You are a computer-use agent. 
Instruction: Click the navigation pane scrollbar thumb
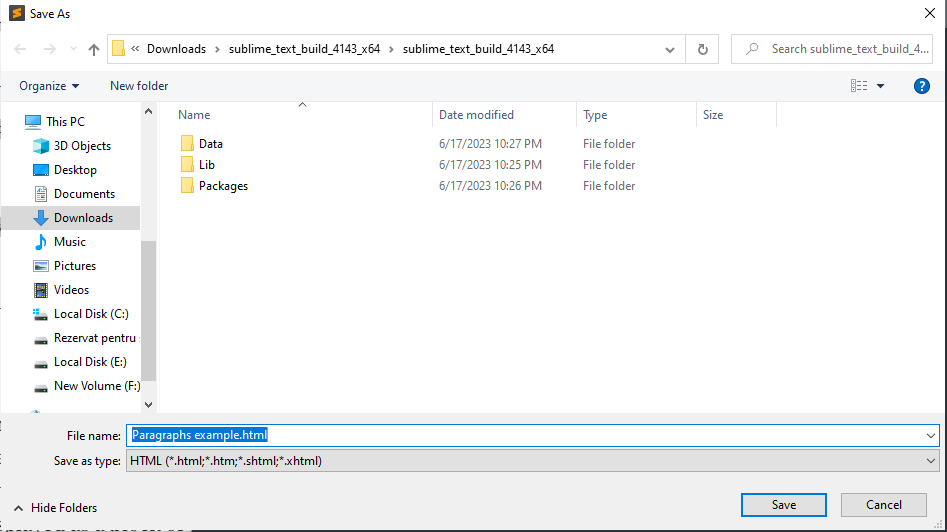(x=149, y=310)
